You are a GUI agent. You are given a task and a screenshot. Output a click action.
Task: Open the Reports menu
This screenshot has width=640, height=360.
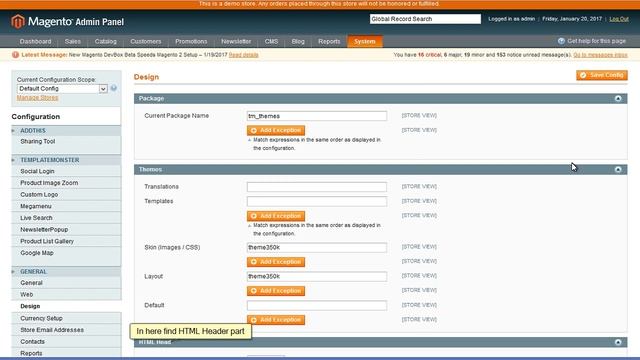click(x=329, y=41)
